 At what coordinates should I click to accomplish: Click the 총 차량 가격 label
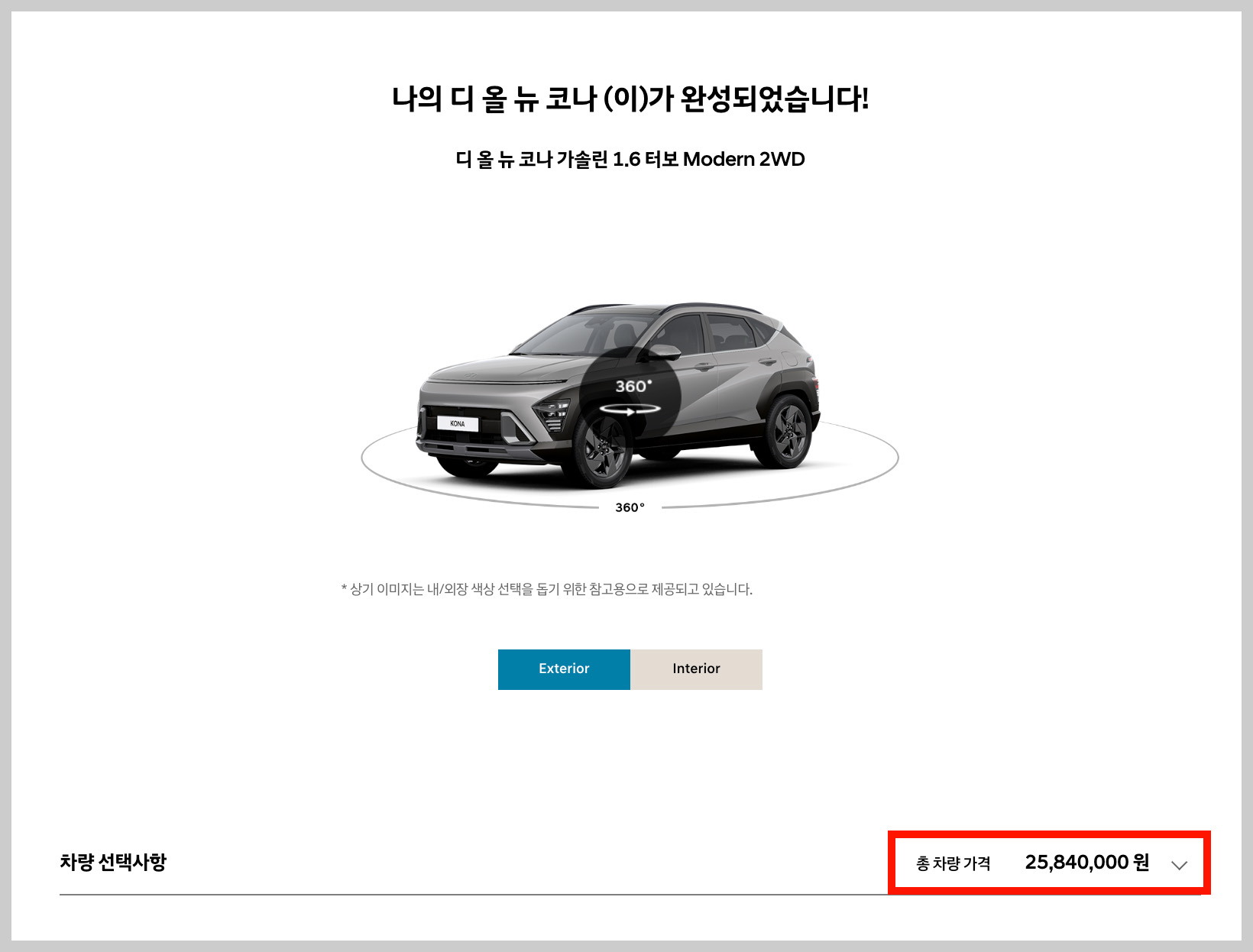953,863
